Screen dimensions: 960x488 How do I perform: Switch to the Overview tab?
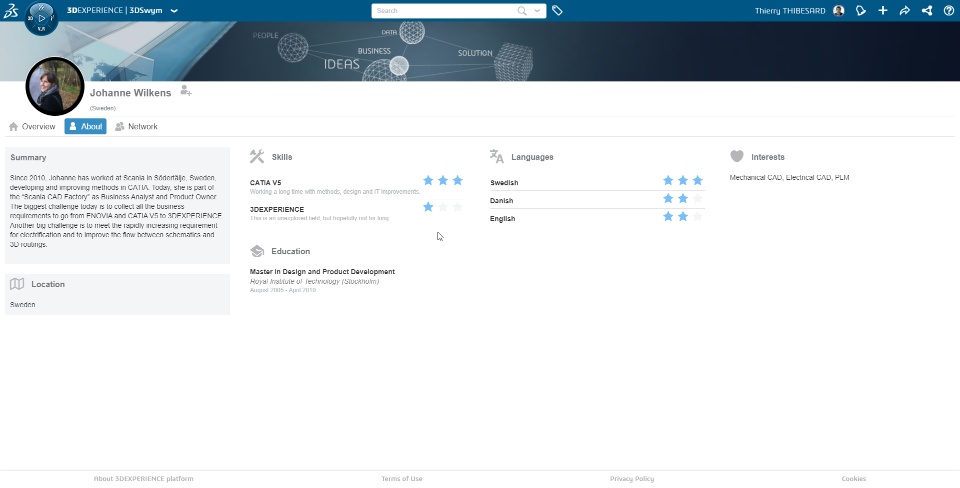[x=32, y=126]
